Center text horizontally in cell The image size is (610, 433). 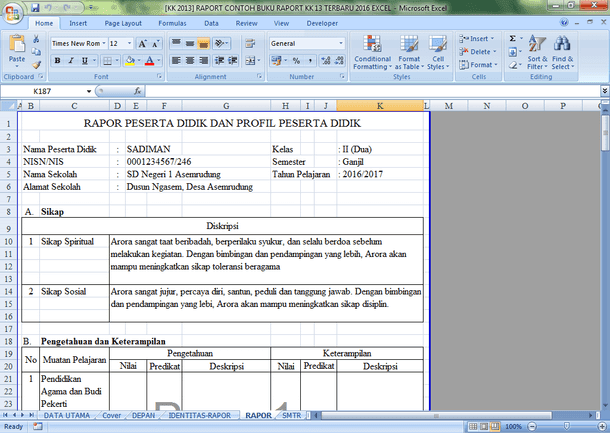pos(190,60)
